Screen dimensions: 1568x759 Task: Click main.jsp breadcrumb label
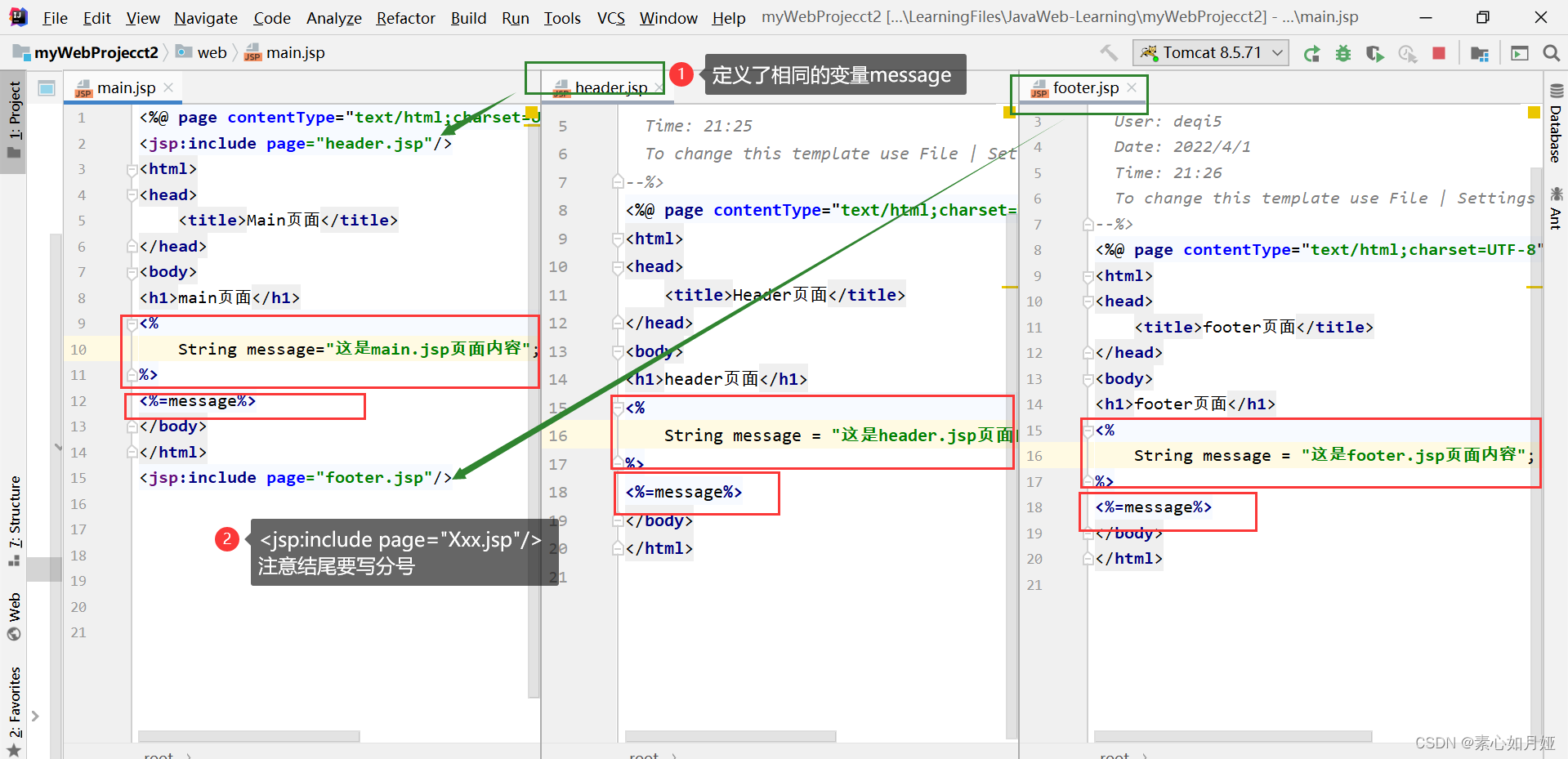(x=295, y=53)
